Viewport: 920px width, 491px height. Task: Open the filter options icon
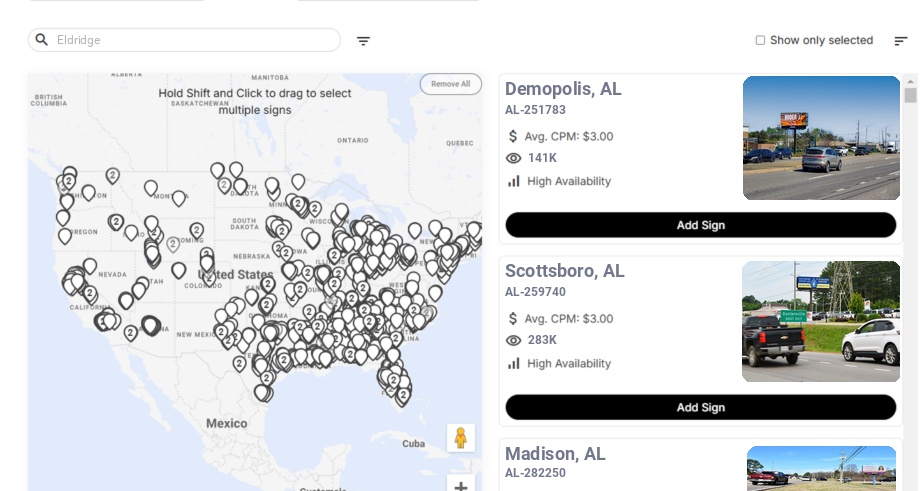363,41
